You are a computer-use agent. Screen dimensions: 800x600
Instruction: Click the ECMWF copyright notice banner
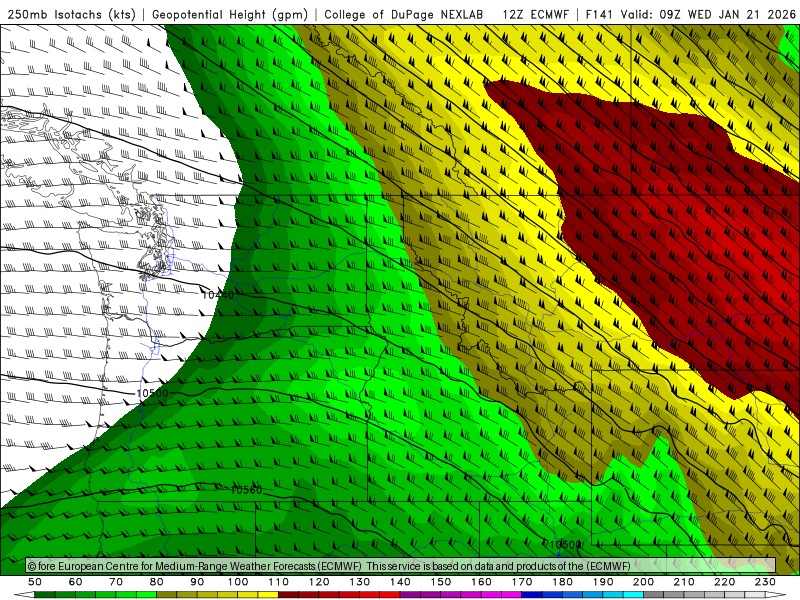pyautogui.click(x=401, y=566)
